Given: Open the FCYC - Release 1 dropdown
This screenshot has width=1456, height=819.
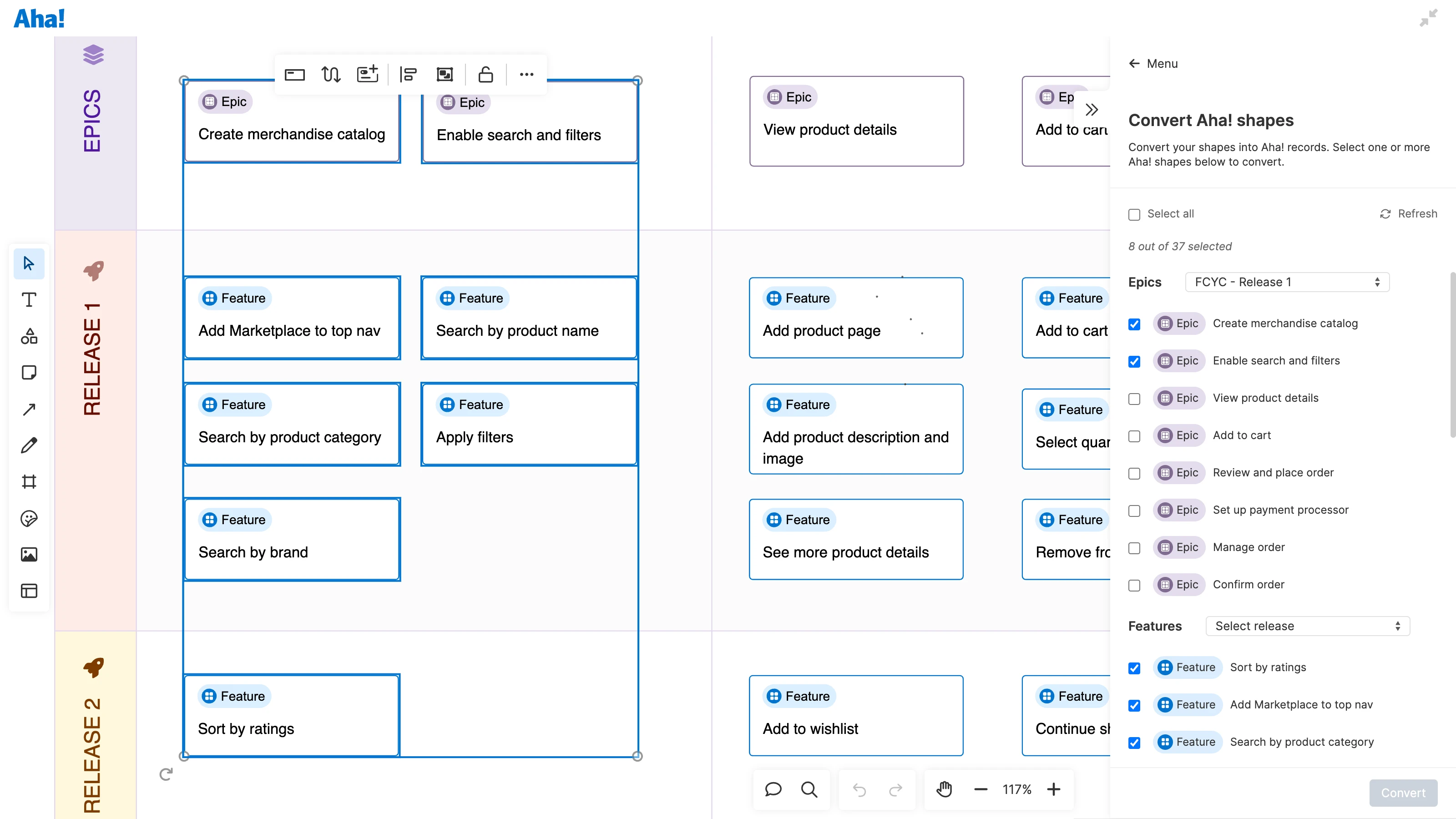Looking at the screenshot, I should point(1286,282).
